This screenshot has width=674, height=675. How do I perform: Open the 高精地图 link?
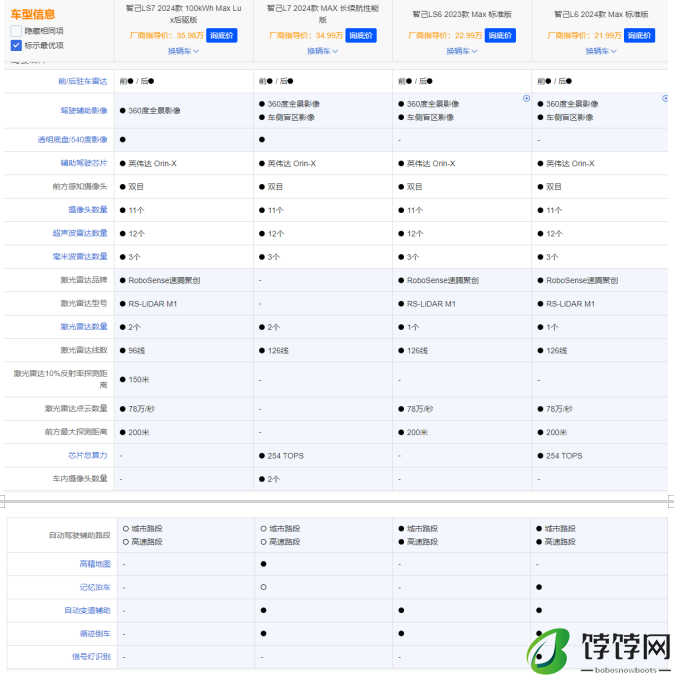point(95,564)
